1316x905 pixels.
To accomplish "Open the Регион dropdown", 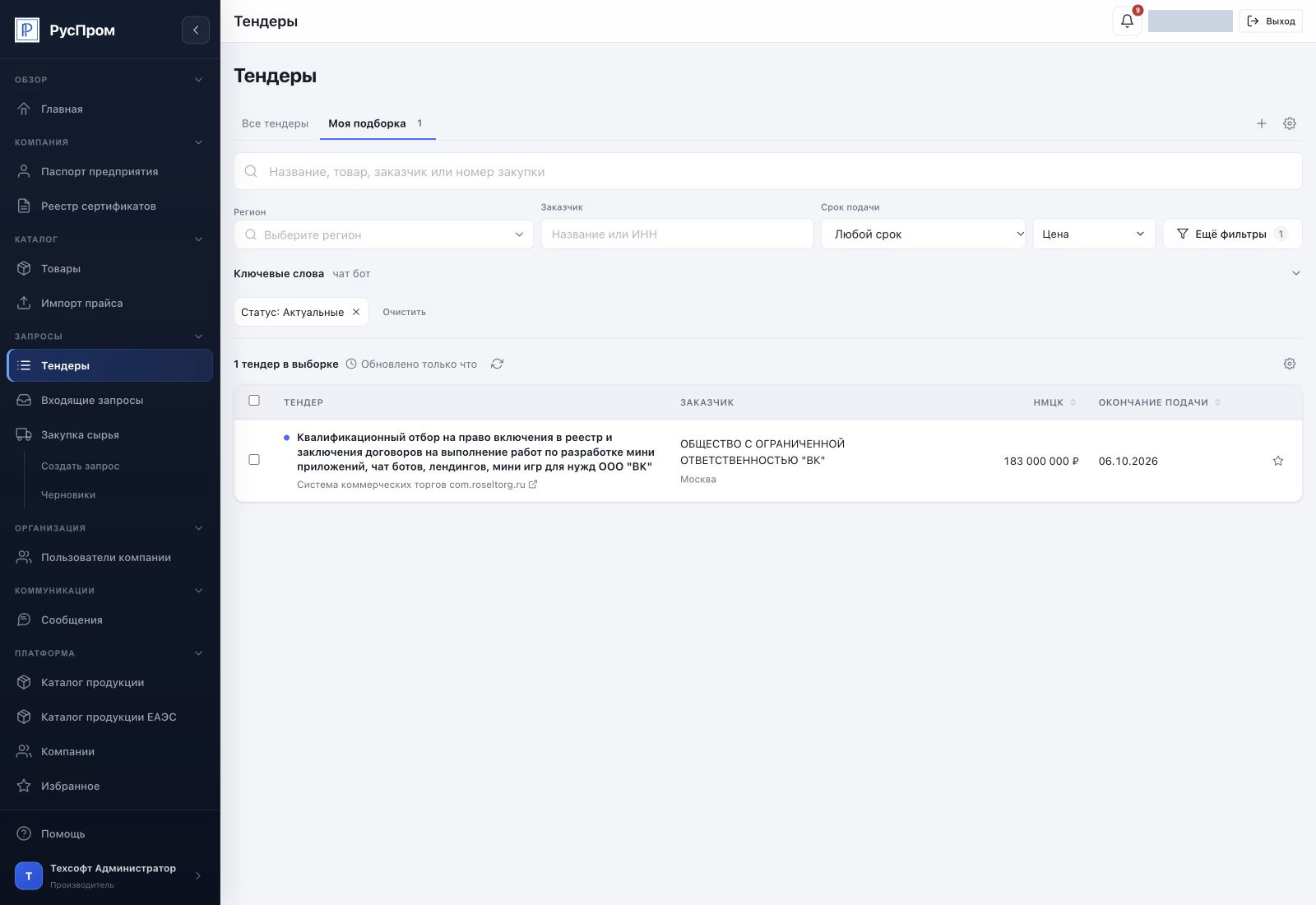I will [x=383, y=234].
